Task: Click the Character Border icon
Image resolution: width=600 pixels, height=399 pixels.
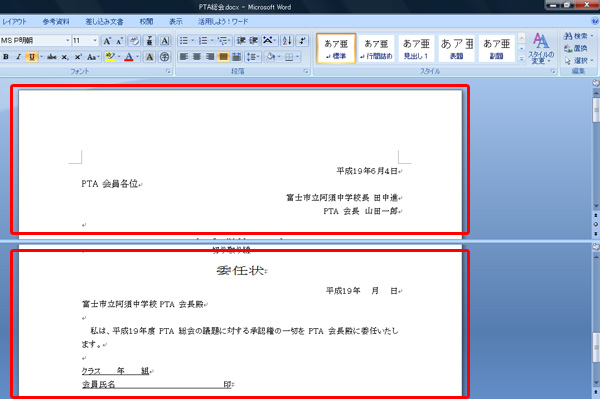Action: (x=165, y=41)
